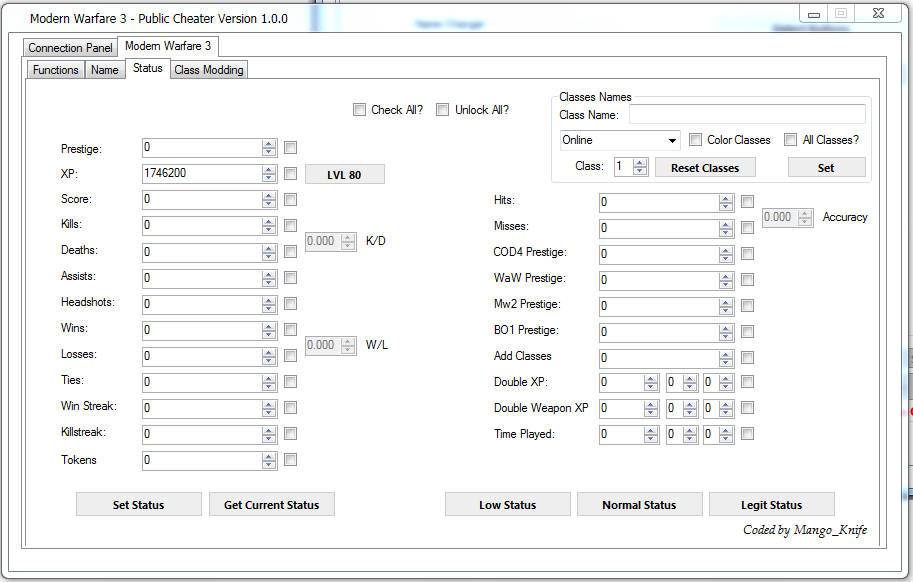Apply the Legit Status preset
The width and height of the screenshot is (913, 582).
(772, 505)
